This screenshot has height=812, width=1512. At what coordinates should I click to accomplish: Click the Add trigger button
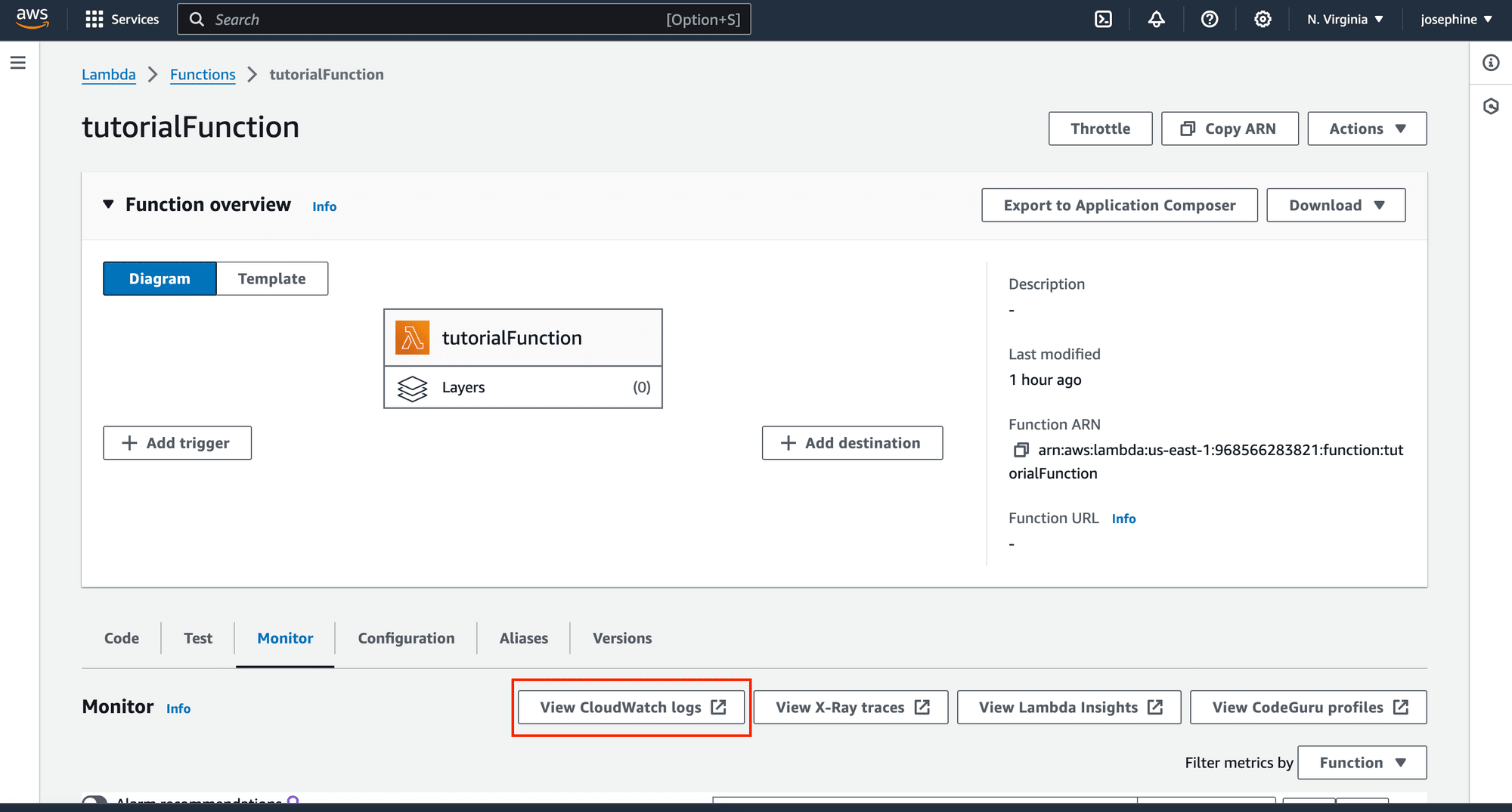click(x=177, y=443)
